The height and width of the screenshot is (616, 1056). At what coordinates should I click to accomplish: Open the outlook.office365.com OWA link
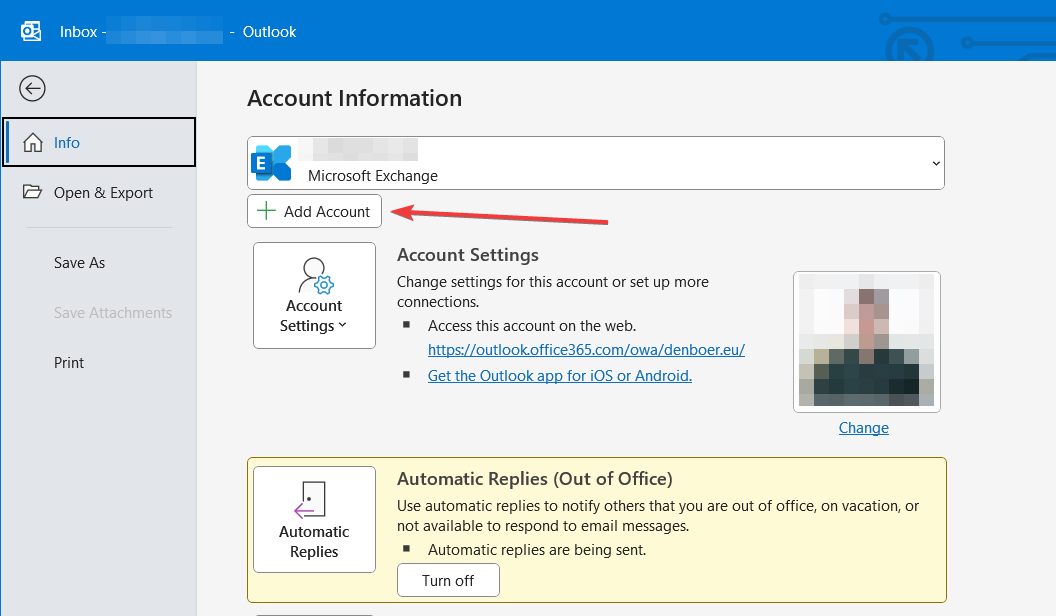coord(586,350)
